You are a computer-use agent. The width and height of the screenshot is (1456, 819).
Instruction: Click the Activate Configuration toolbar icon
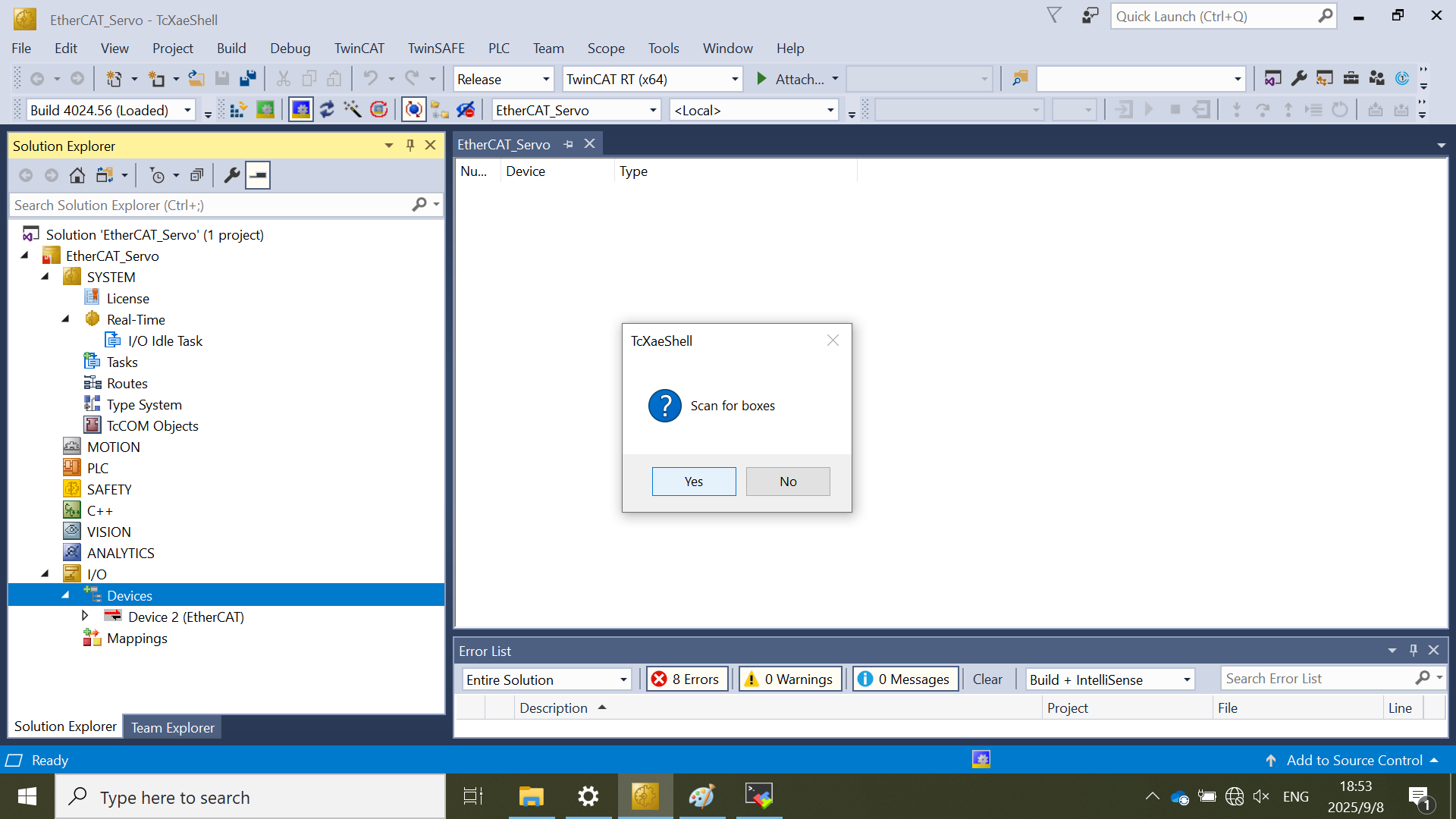pos(237,110)
